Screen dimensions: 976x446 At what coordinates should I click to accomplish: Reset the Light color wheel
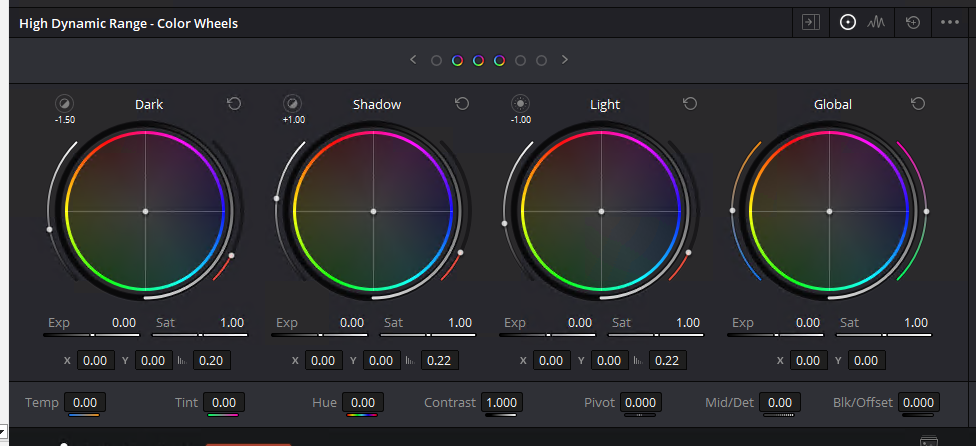point(690,104)
